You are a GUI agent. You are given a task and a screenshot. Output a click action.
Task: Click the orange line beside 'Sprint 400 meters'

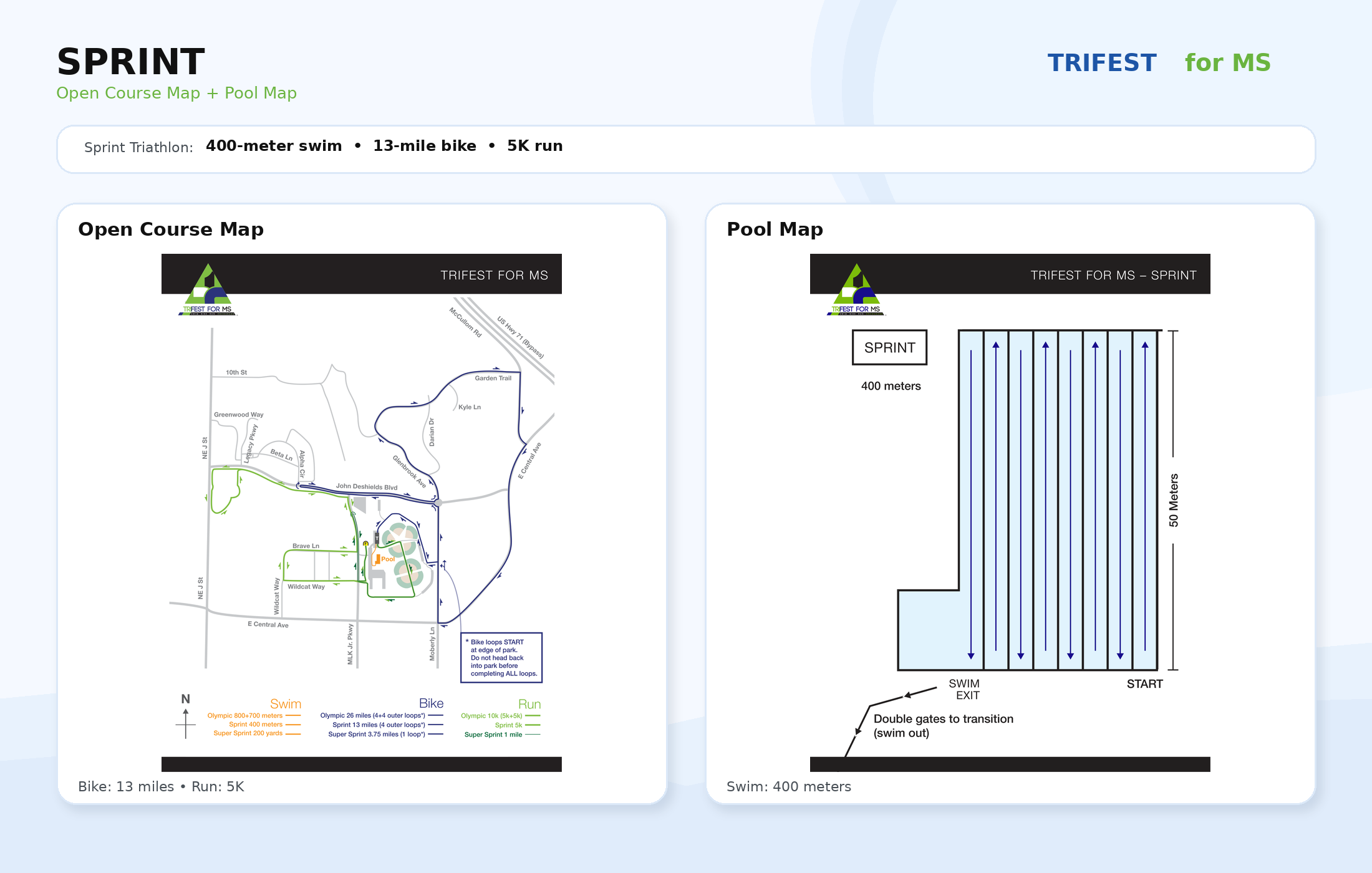[x=293, y=725]
